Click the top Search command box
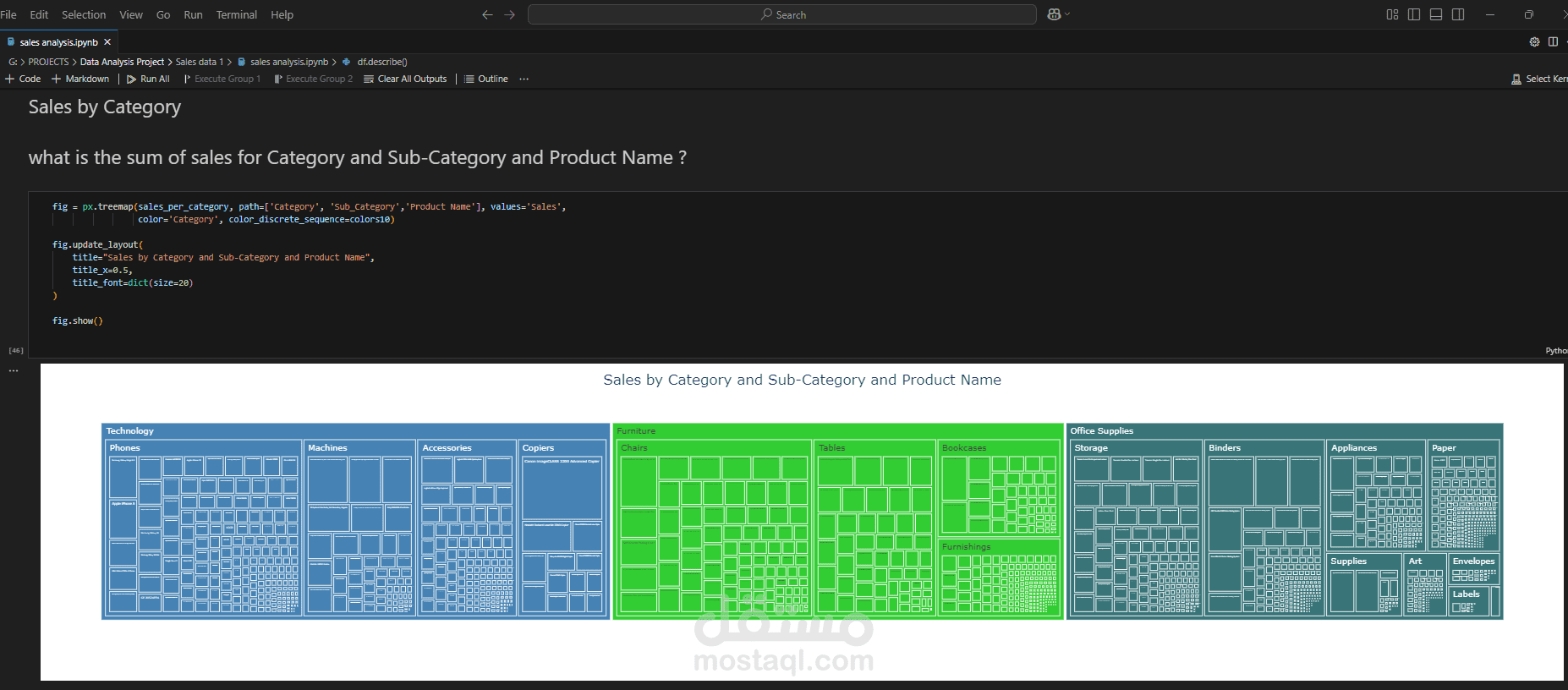The width and height of the screenshot is (1568, 690). 781,14
